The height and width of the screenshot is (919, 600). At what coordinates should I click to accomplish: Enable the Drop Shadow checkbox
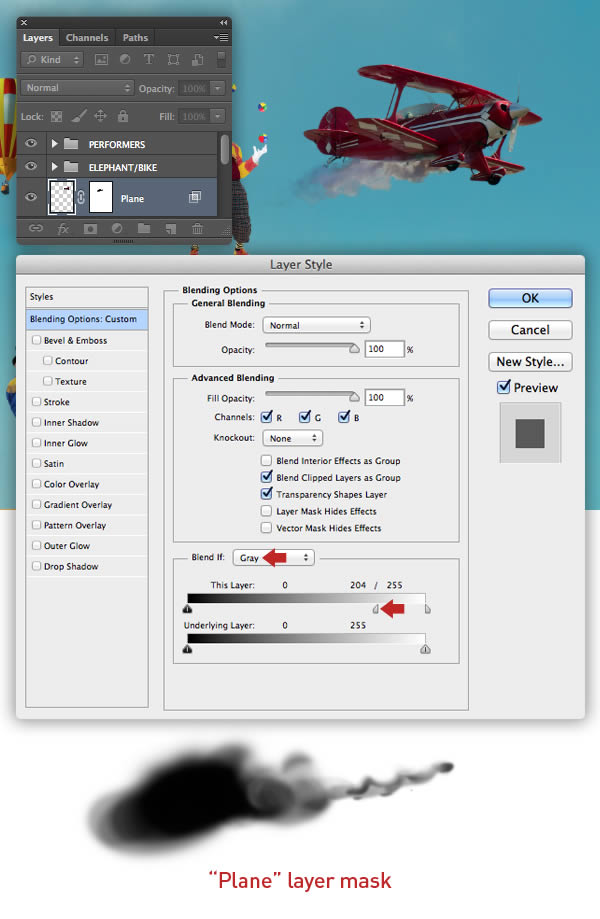(36, 566)
